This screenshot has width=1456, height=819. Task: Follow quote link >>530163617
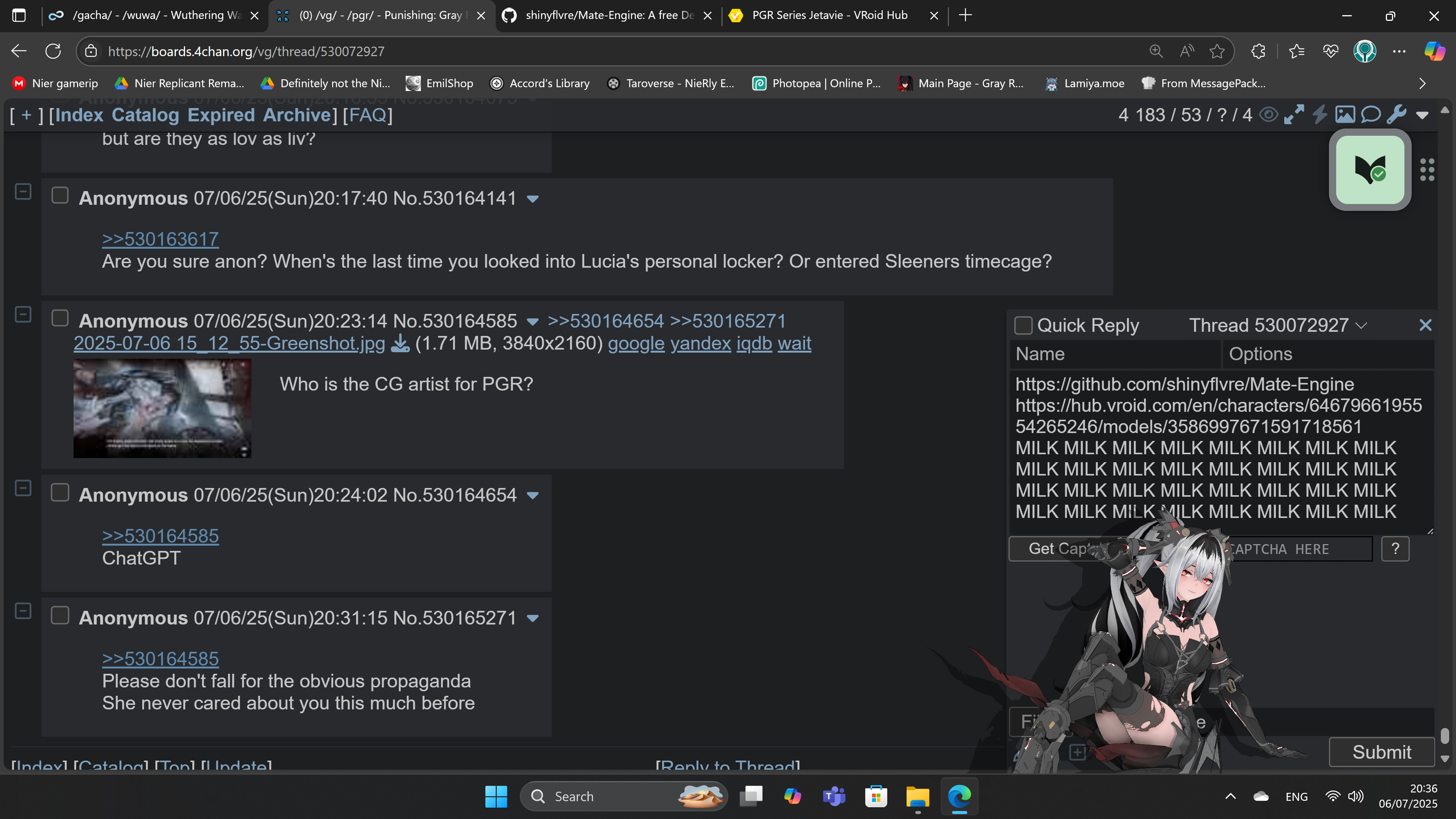(160, 239)
